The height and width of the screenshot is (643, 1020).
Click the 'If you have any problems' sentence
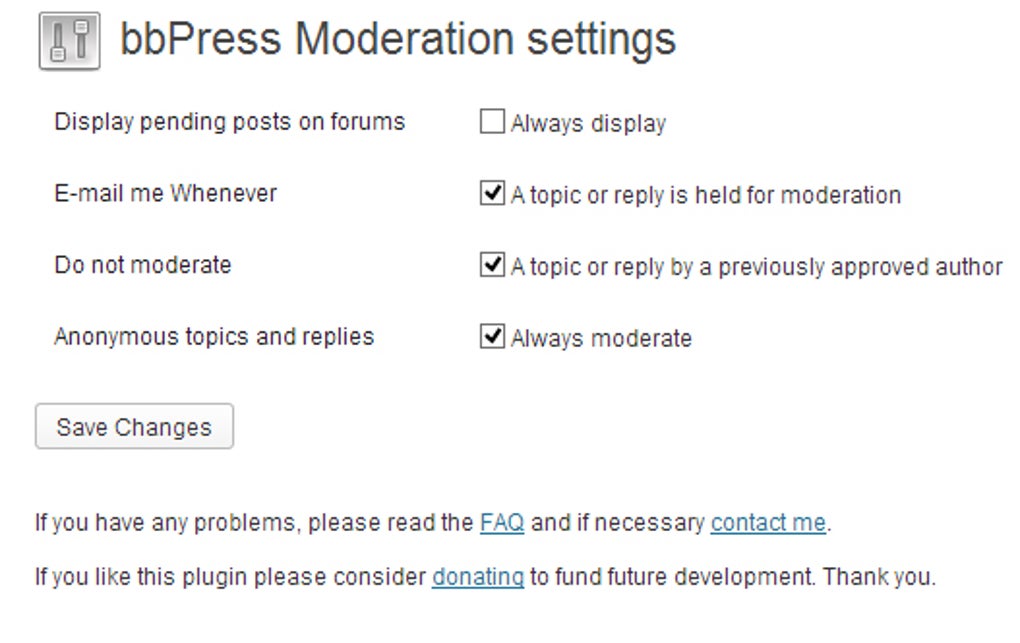coord(250,522)
